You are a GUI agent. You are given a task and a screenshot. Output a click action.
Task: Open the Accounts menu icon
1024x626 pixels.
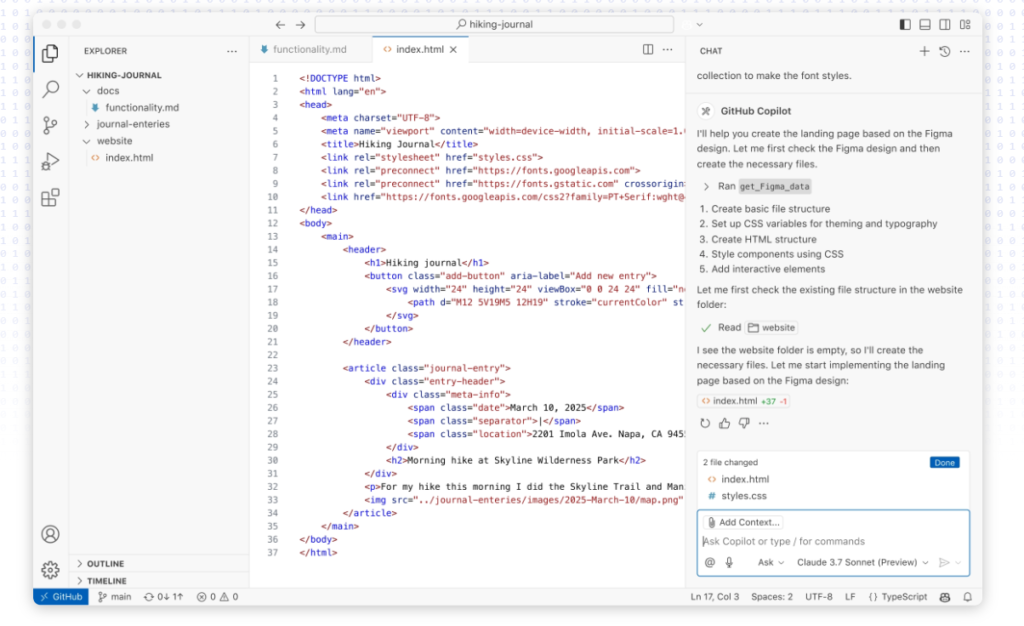point(50,534)
